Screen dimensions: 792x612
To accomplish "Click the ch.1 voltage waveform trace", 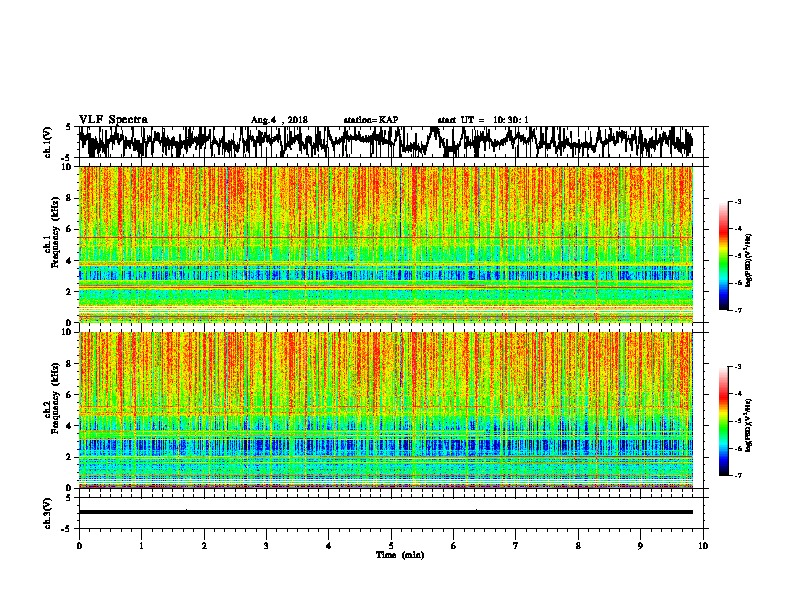I will pos(385,142).
